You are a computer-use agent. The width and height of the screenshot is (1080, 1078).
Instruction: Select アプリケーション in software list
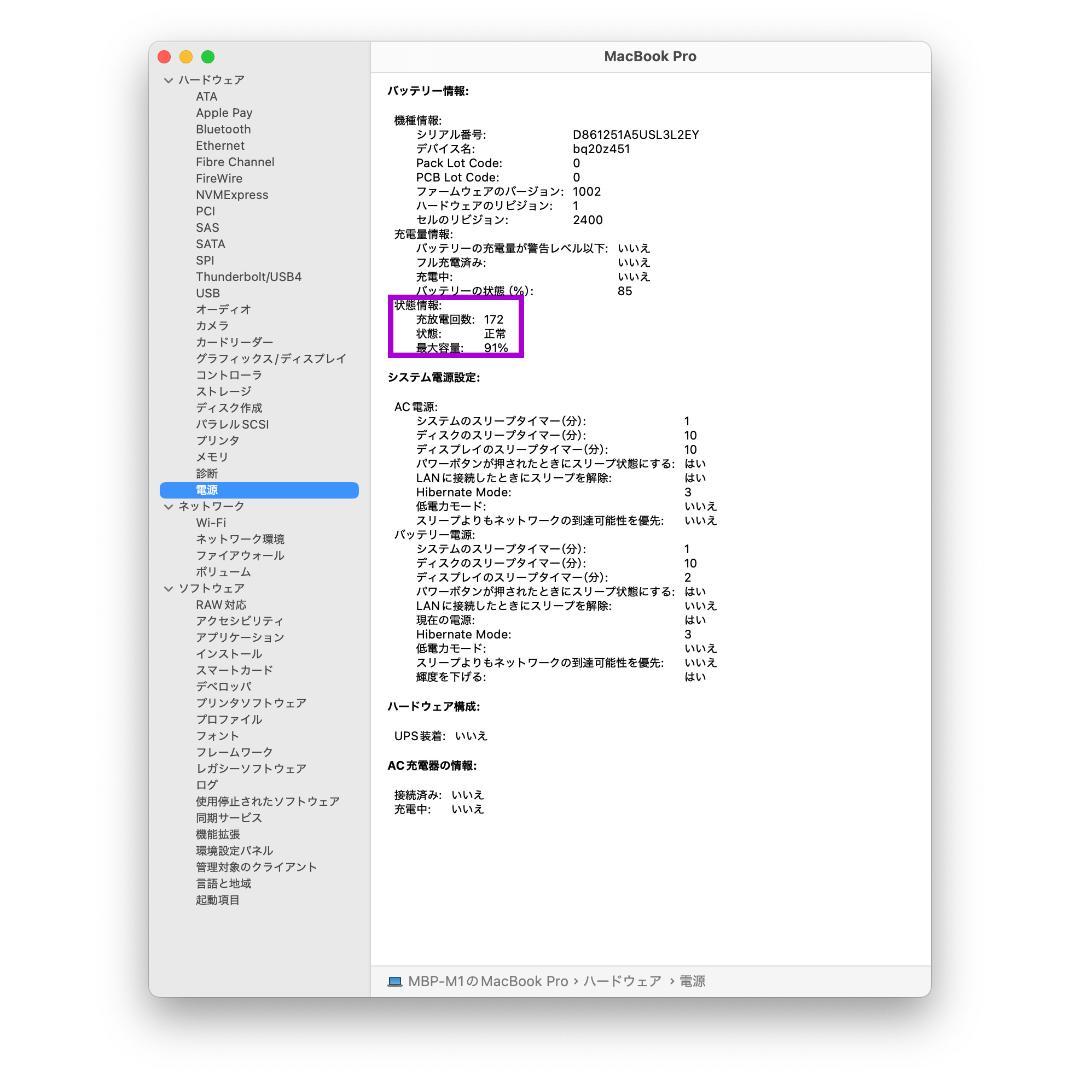[x=239, y=637]
